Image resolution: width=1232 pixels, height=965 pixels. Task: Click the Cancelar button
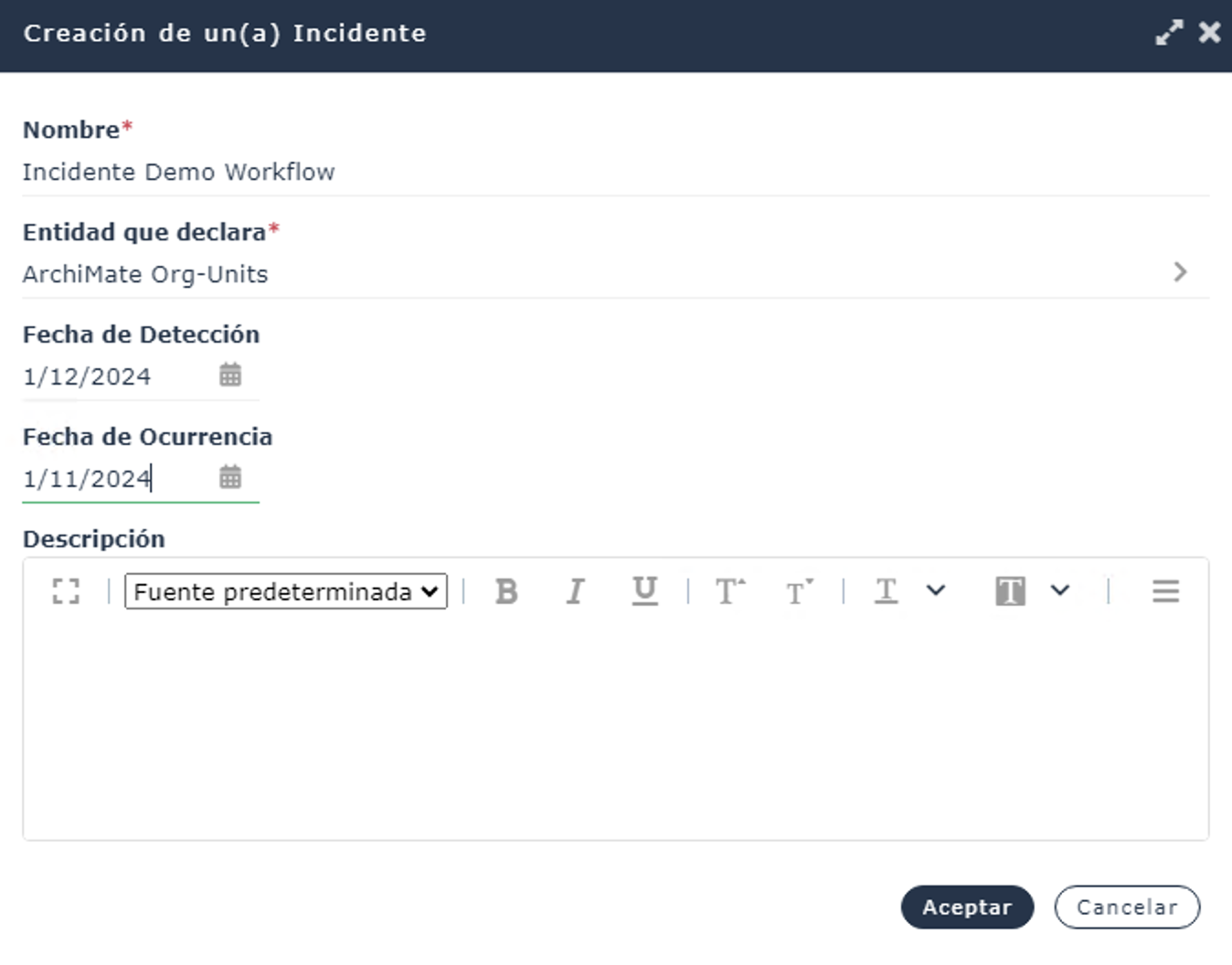1127,907
